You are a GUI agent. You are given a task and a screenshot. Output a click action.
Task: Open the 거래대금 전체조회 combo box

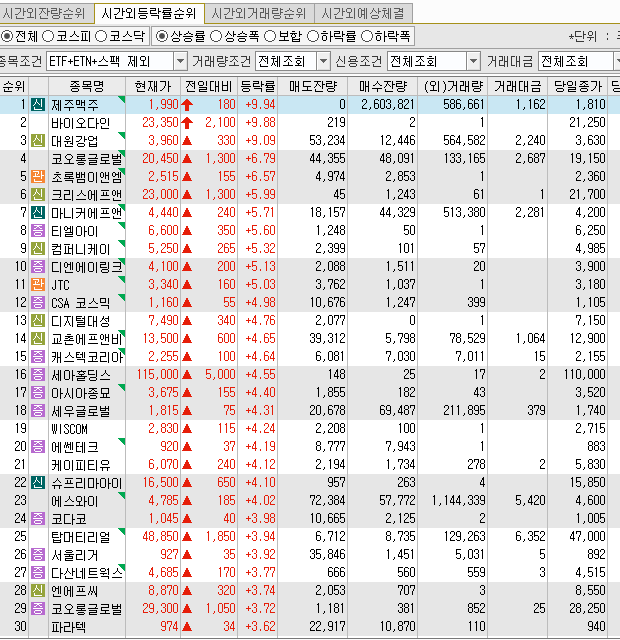click(579, 62)
